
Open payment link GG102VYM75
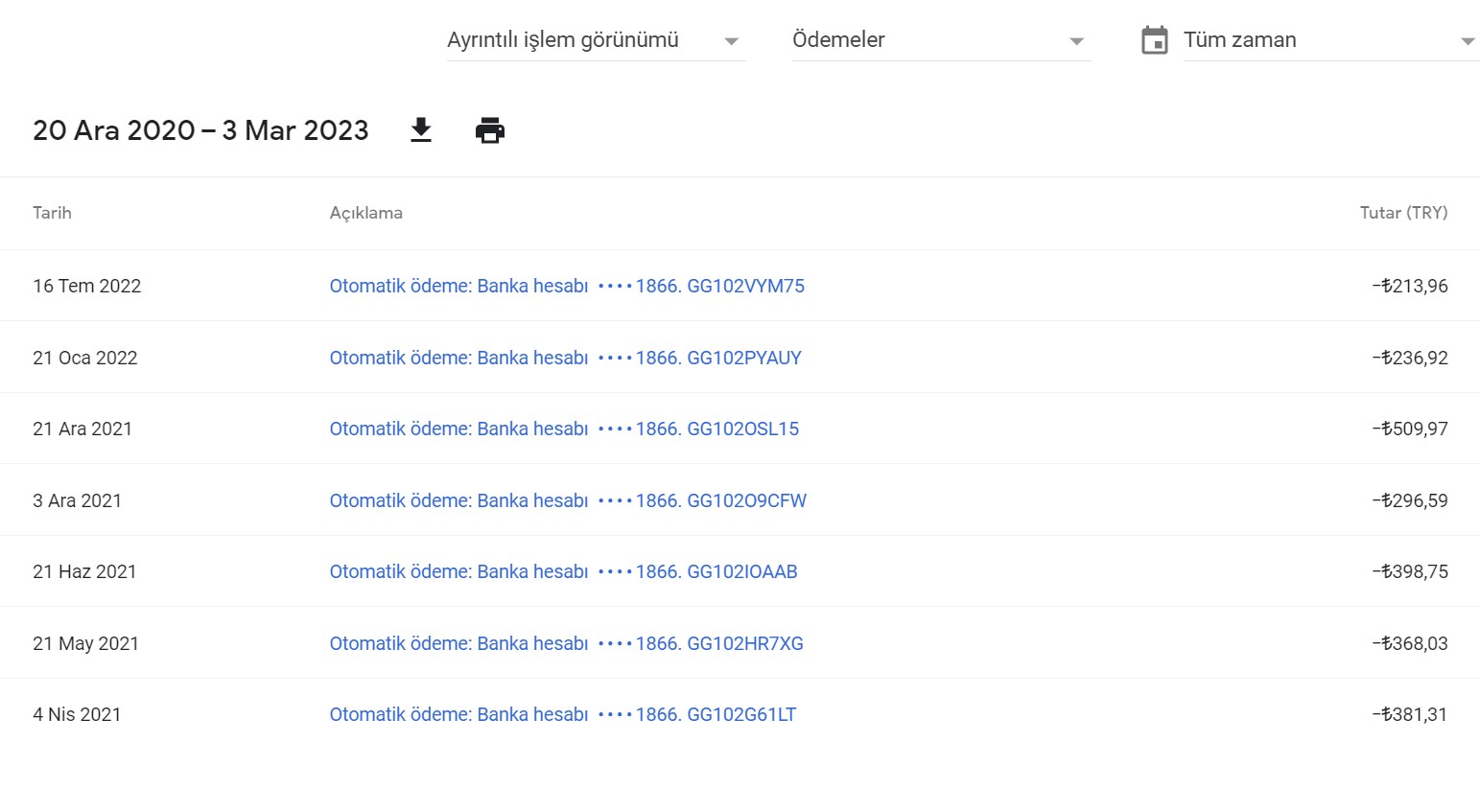coord(567,286)
